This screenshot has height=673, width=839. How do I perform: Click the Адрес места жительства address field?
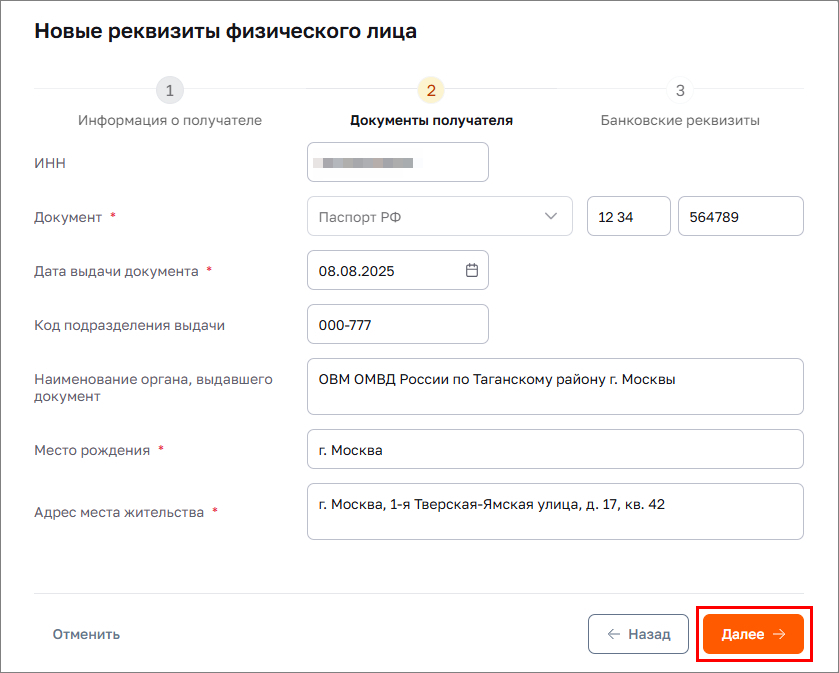pos(555,511)
